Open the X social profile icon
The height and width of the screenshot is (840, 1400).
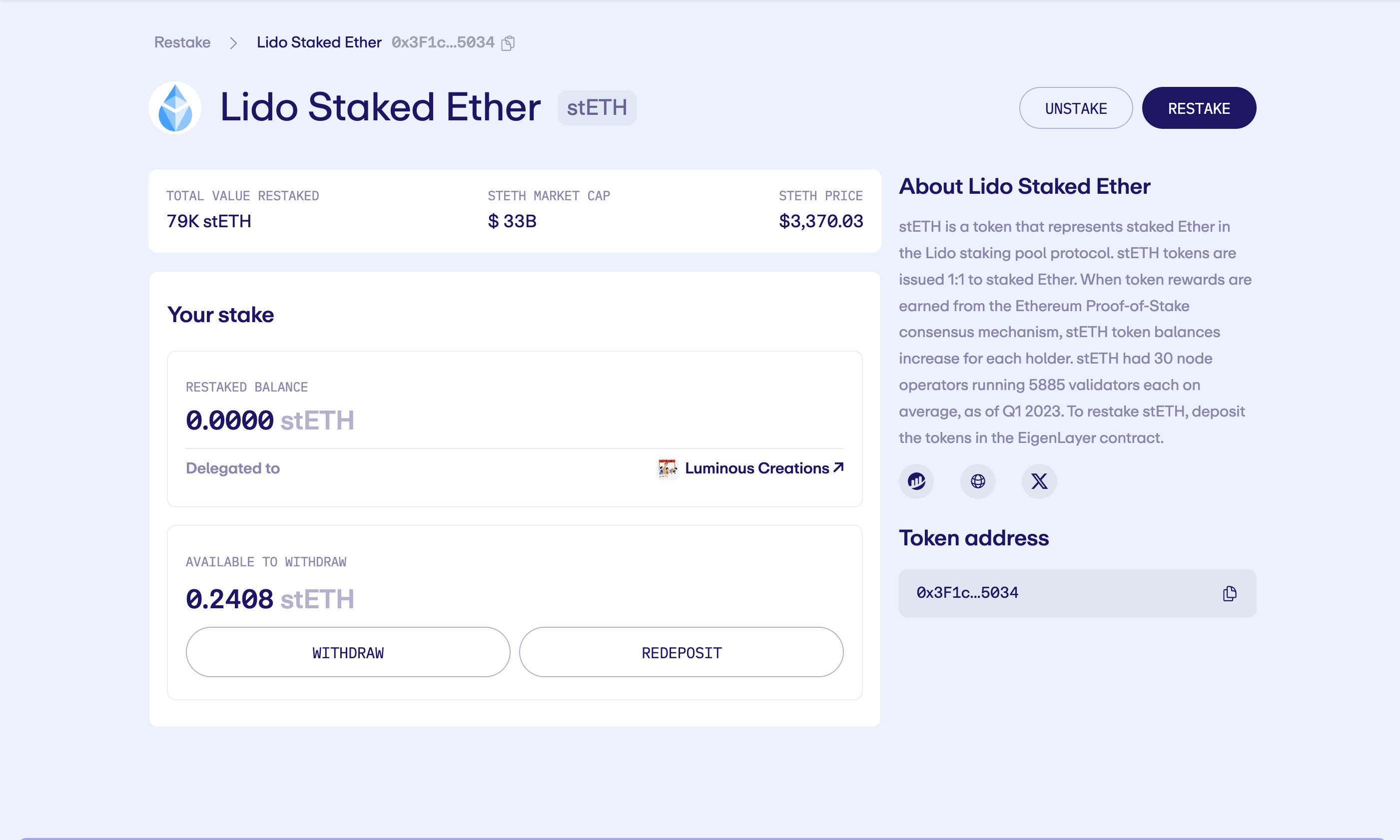[1039, 482]
